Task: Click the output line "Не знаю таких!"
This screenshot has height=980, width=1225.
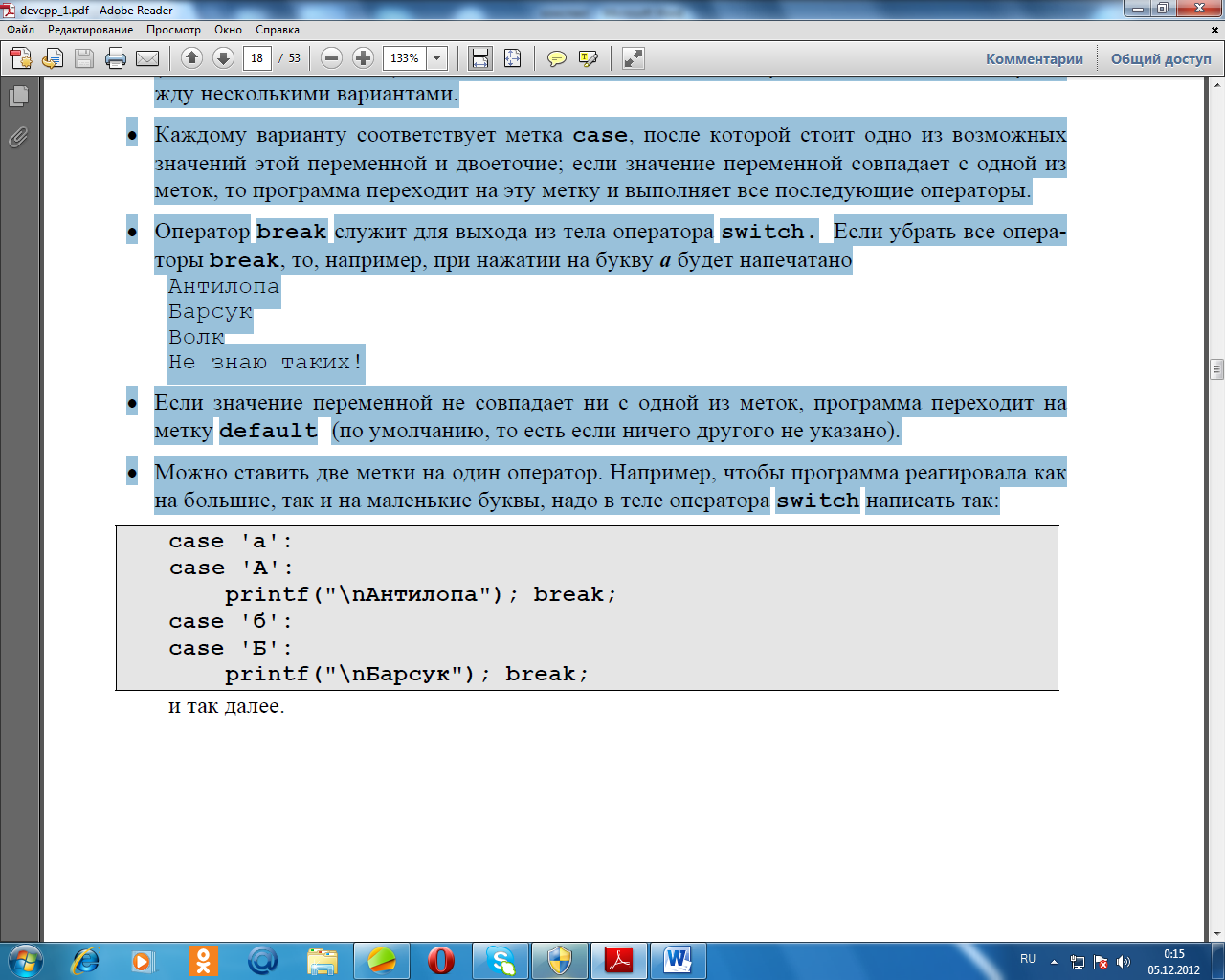Action: click(266, 363)
